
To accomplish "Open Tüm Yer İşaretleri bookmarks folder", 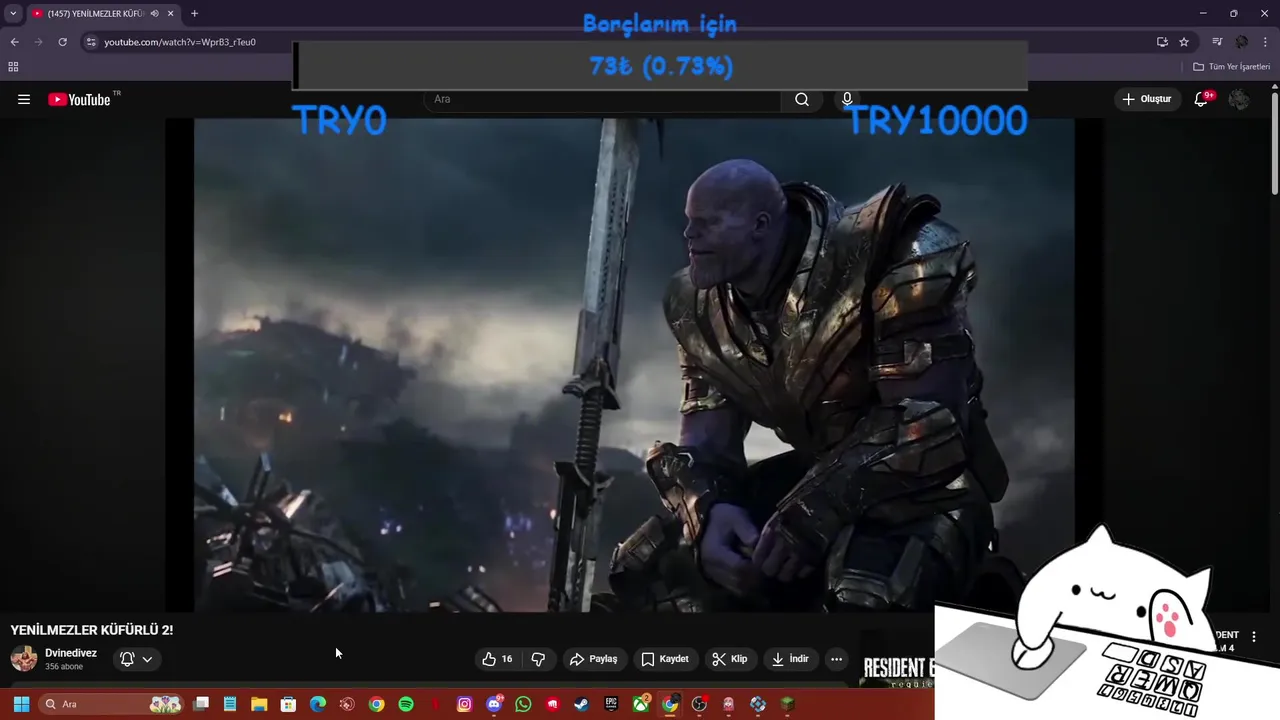I will [1231, 67].
